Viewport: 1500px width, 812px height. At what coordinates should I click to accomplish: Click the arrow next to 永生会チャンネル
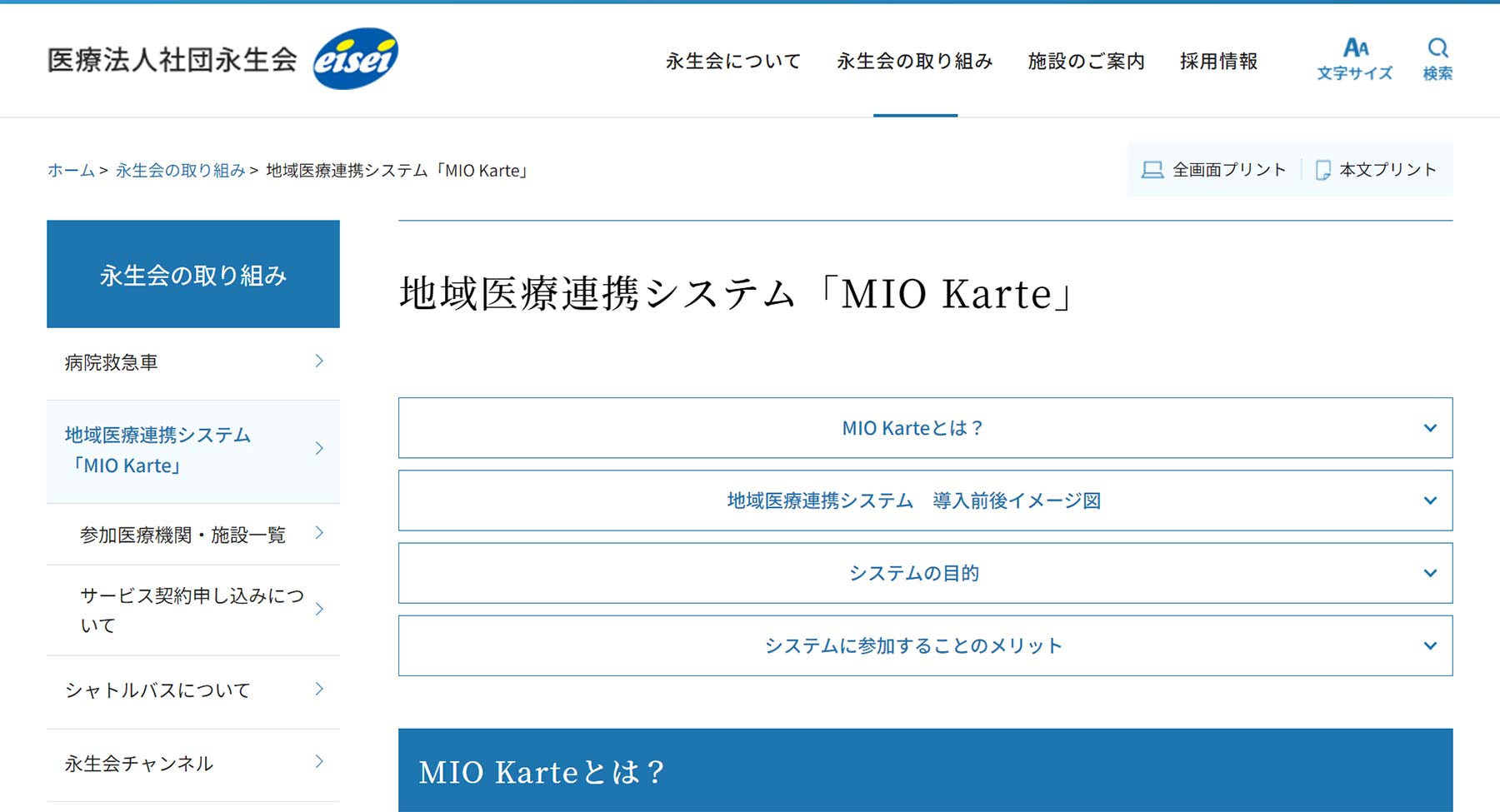pyautogui.click(x=319, y=761)
